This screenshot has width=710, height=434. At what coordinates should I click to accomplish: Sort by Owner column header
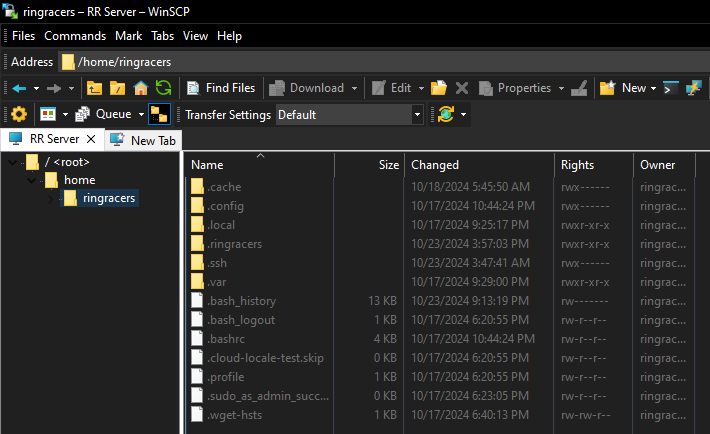coord(664,165)
